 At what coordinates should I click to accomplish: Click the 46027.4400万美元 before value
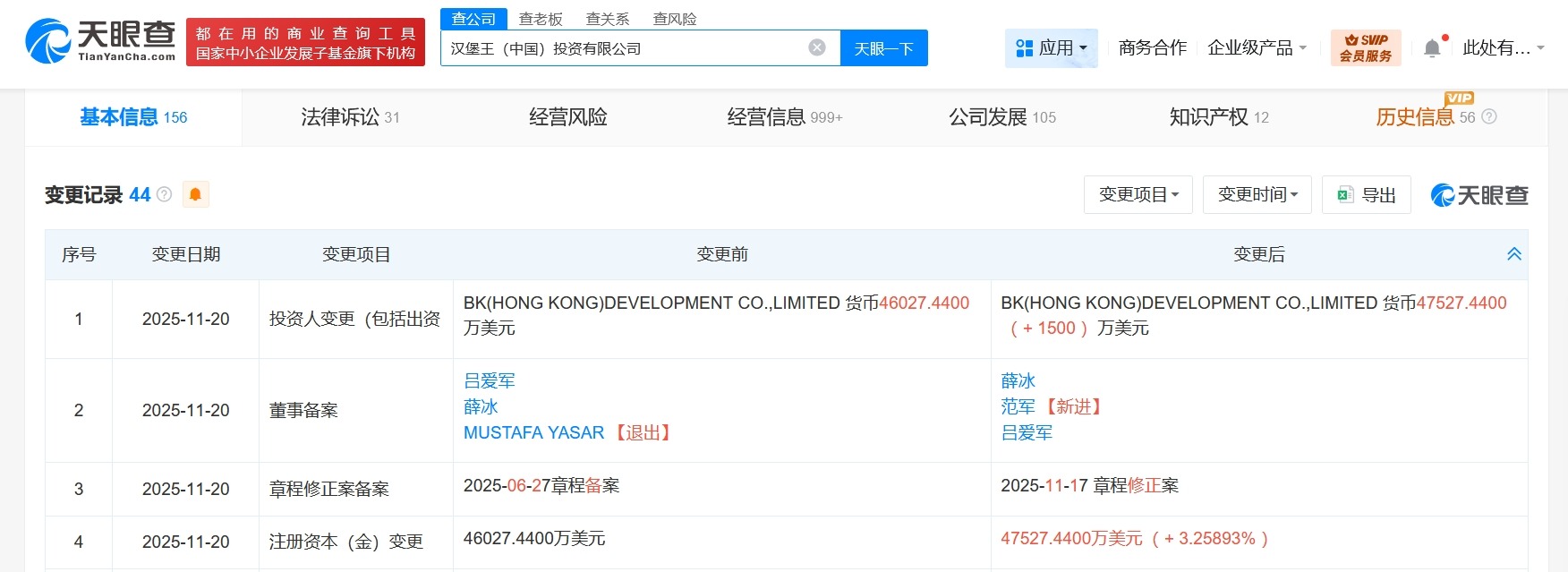point(534,538)
